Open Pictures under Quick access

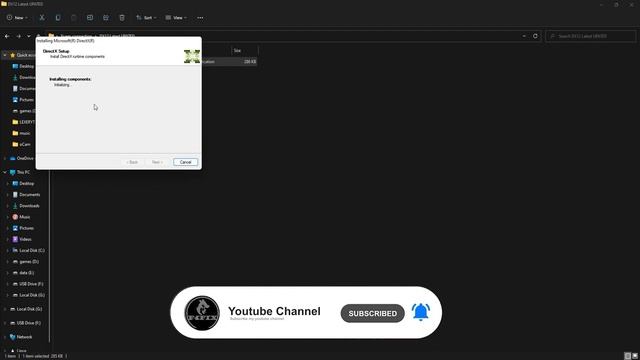[23, 100]
